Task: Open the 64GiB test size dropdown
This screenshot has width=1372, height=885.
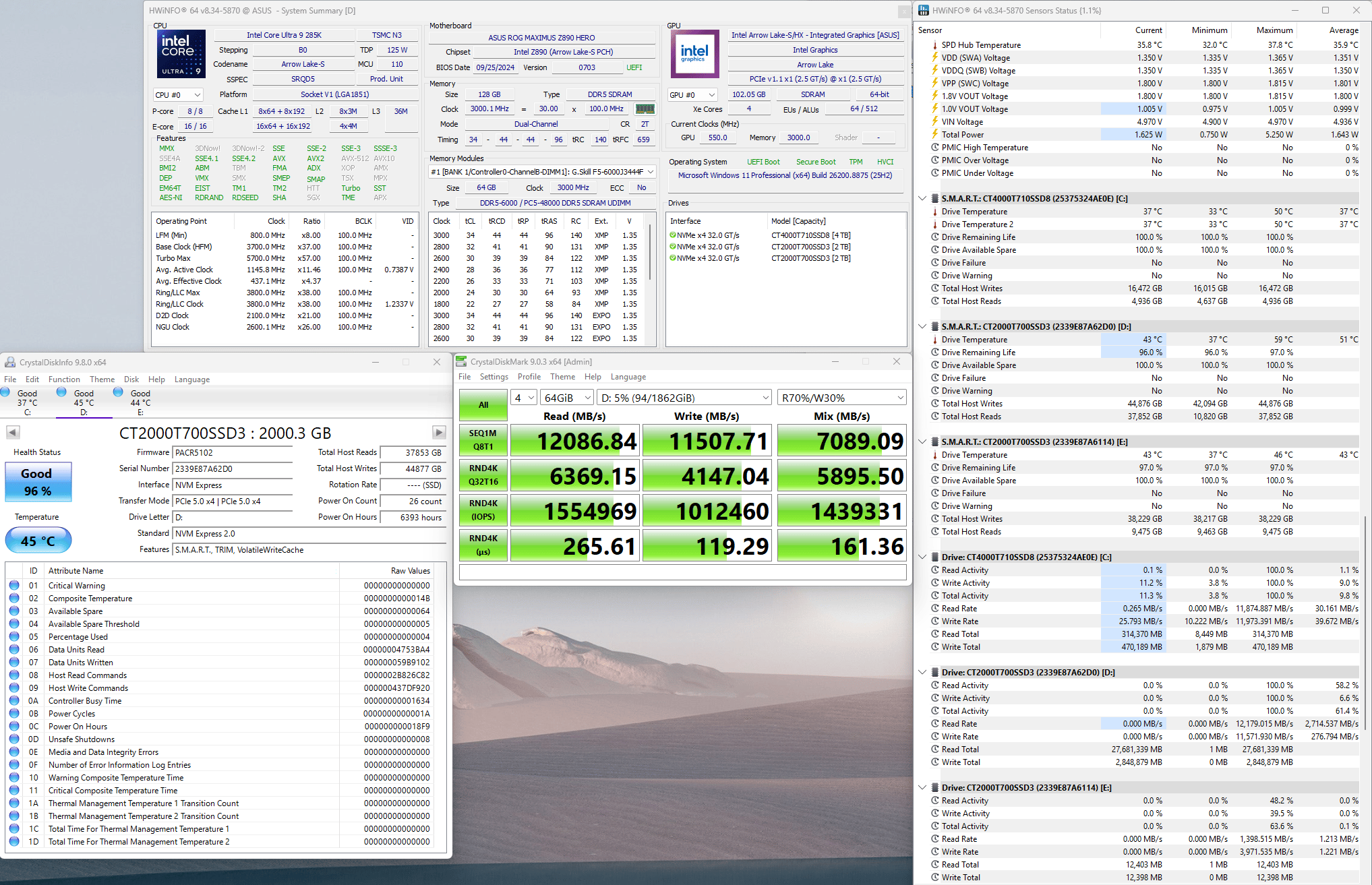Action: (x=568, y=398)
